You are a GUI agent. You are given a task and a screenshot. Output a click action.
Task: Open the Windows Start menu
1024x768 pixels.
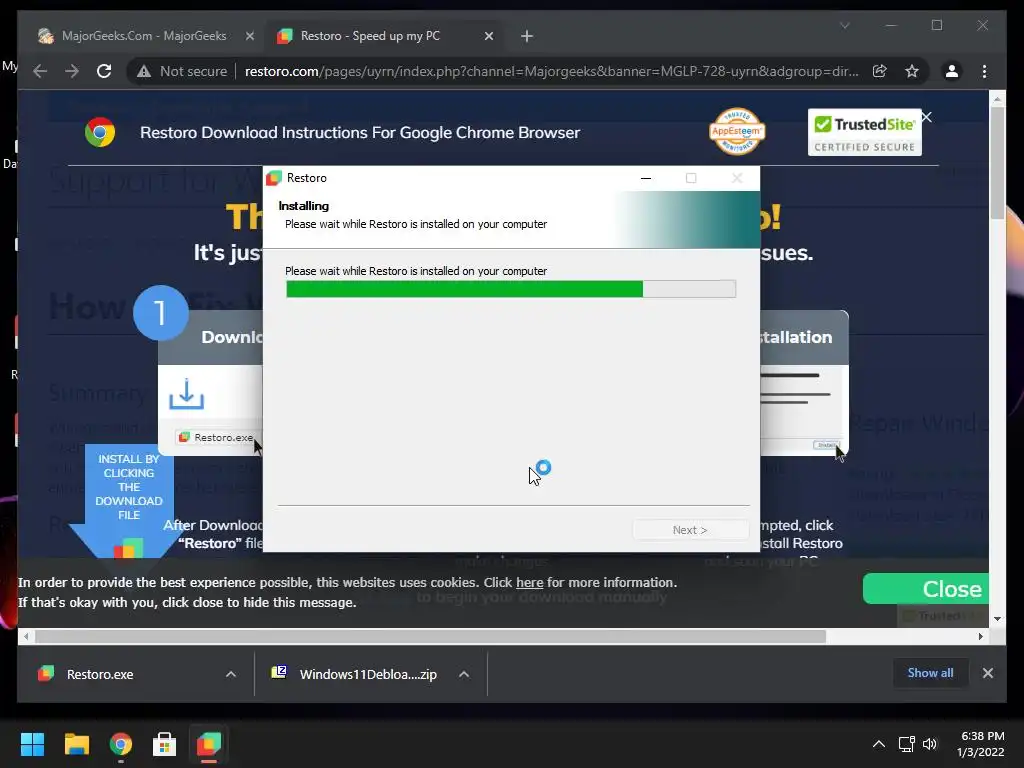(x=32, y=744)
